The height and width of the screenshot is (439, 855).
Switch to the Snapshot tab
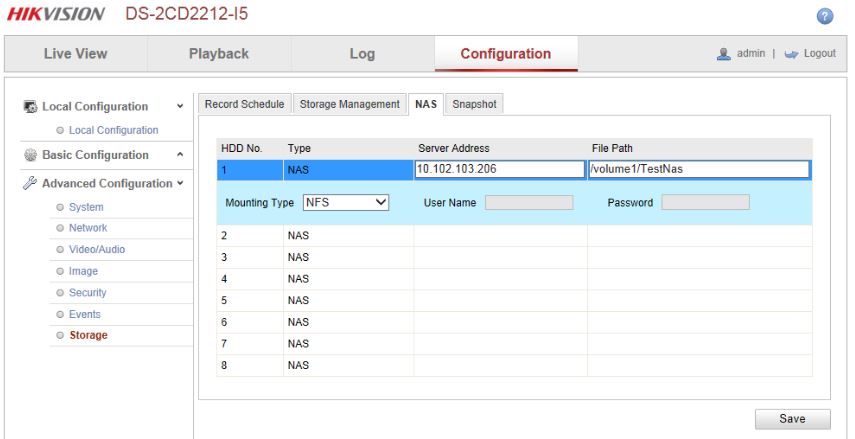click(473, 104)
